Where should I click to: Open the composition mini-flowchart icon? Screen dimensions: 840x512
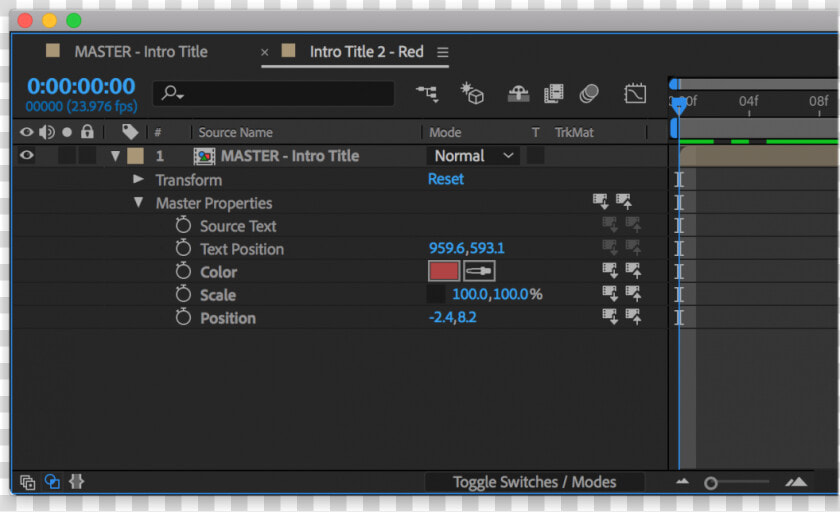pyautogui.click(x=428, y=94)
